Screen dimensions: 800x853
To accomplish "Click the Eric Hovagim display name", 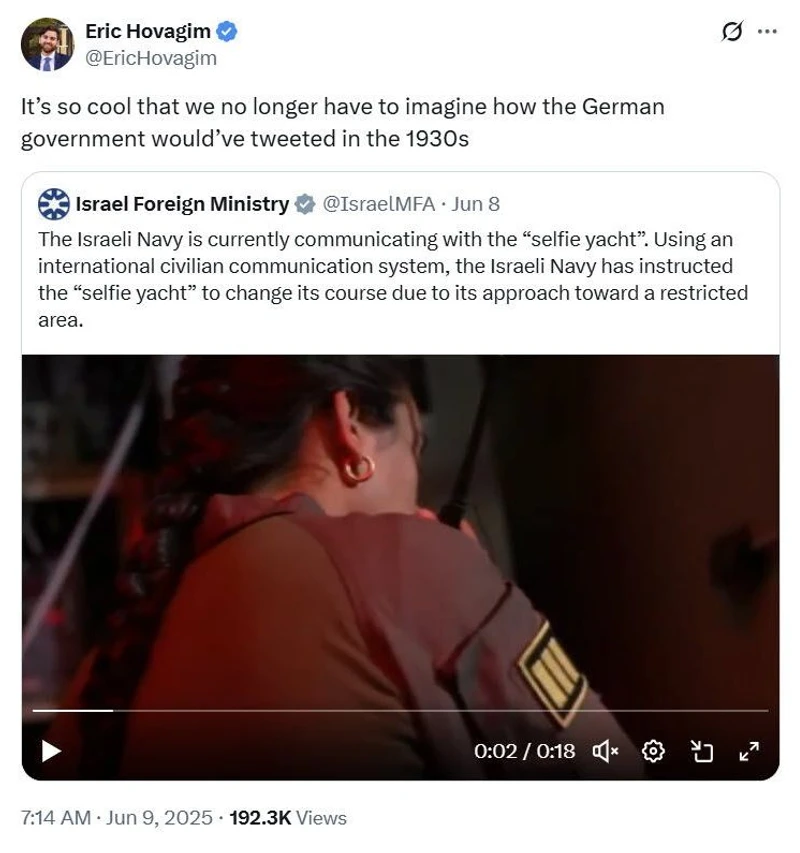I will [x=147, y=32].
